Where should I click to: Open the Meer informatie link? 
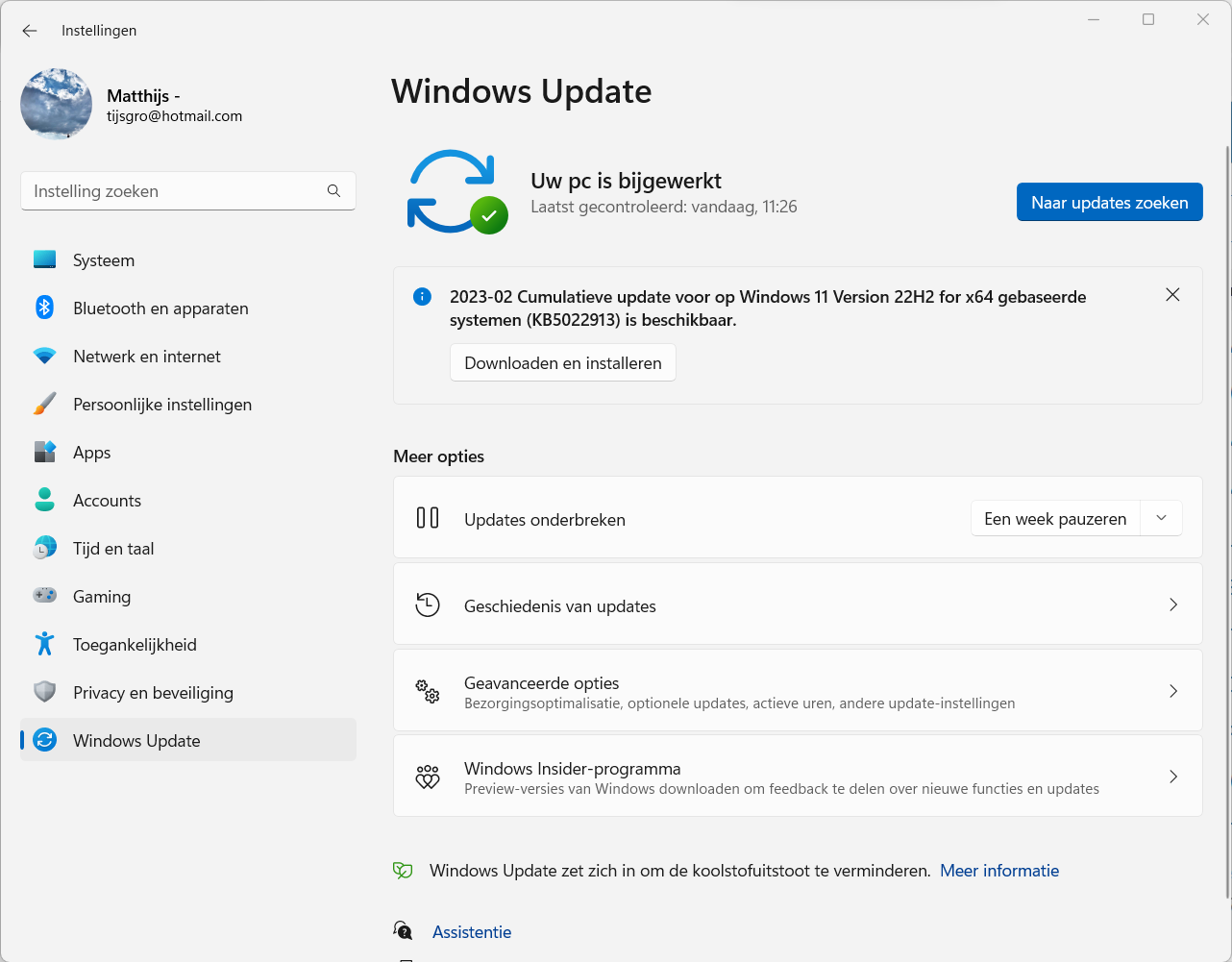[998, 871]
